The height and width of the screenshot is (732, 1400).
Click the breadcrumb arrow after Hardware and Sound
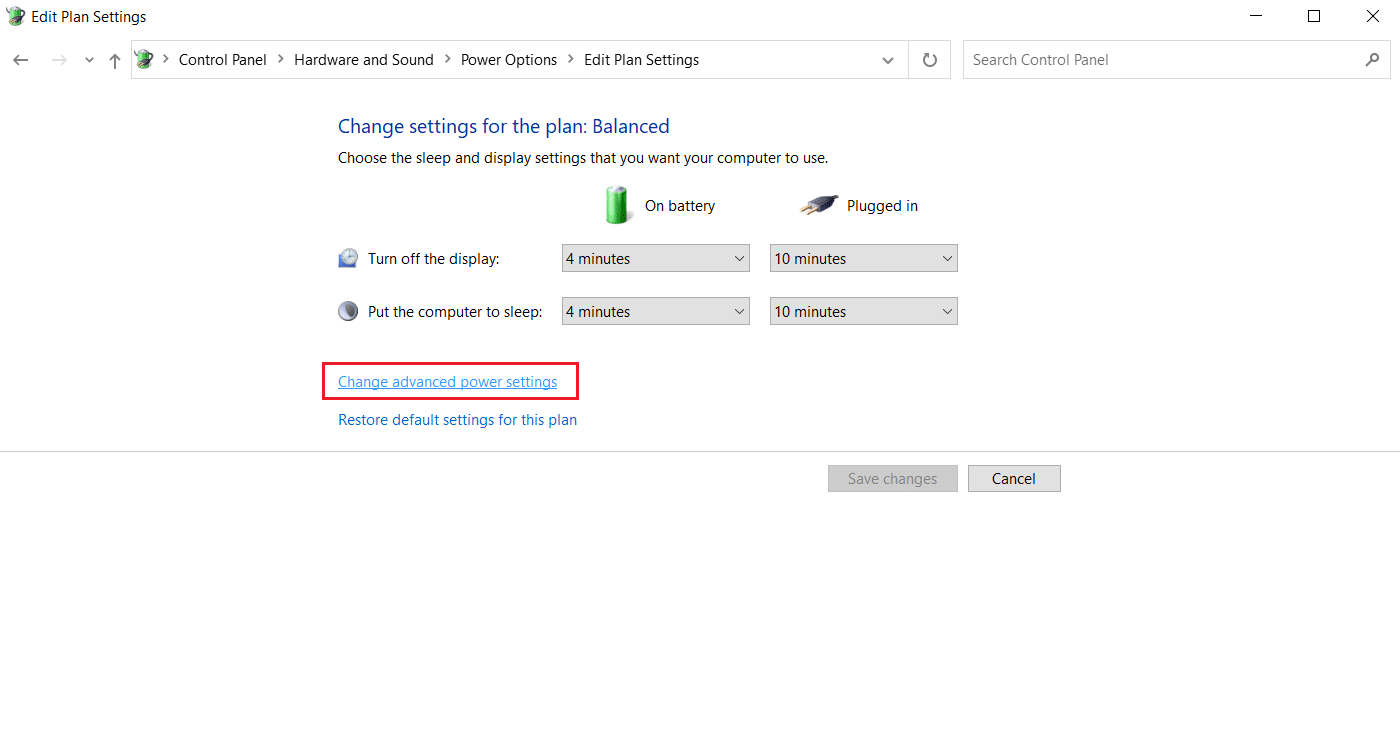447,60
